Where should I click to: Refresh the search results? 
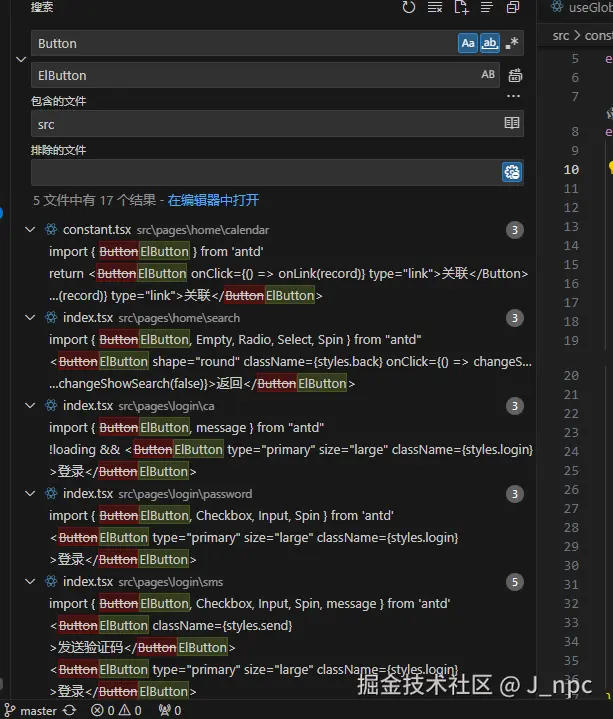point(408,7)
